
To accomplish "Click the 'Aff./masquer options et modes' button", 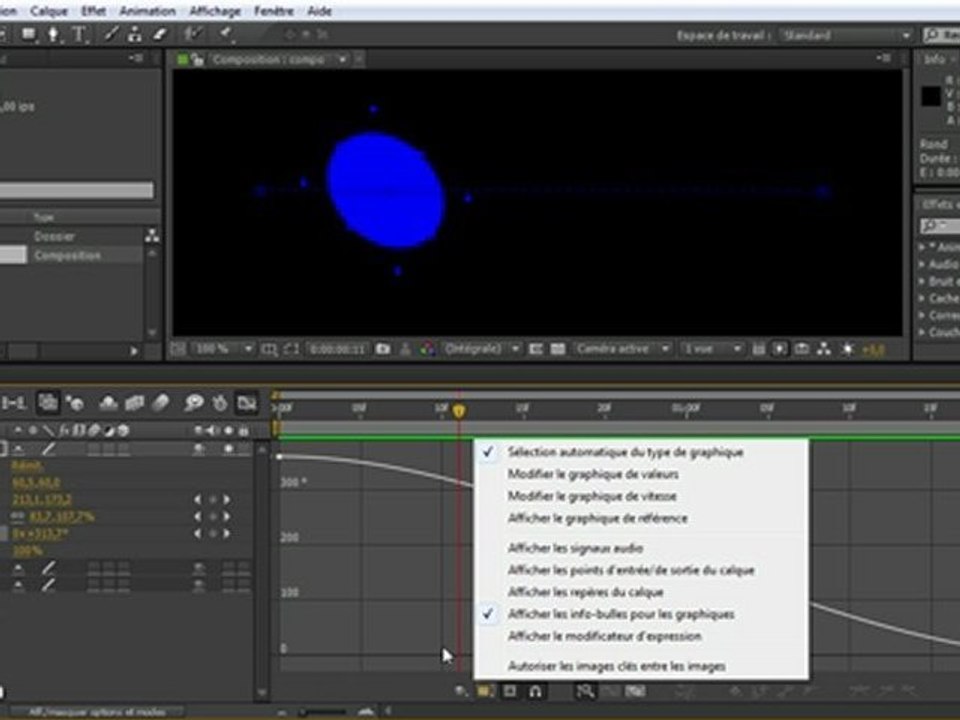I will pos(97,712).
